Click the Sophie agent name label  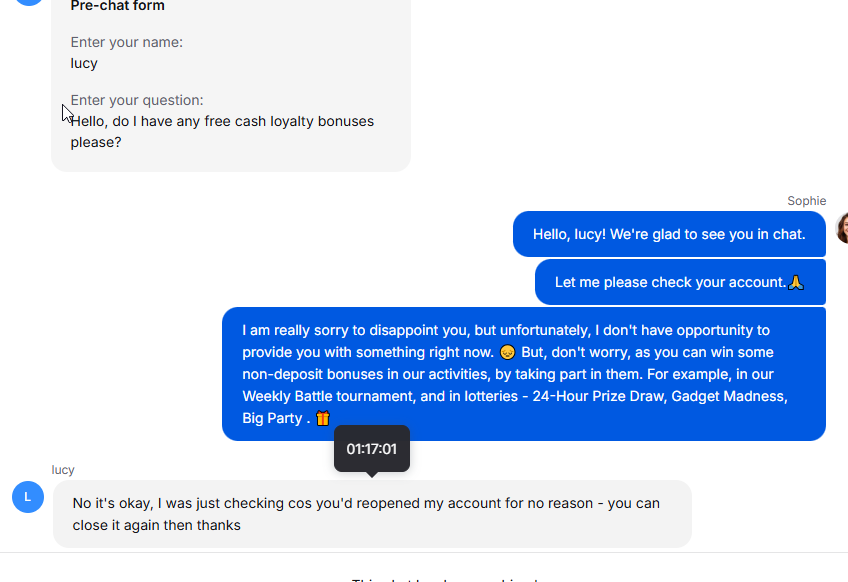pos(806,201)
